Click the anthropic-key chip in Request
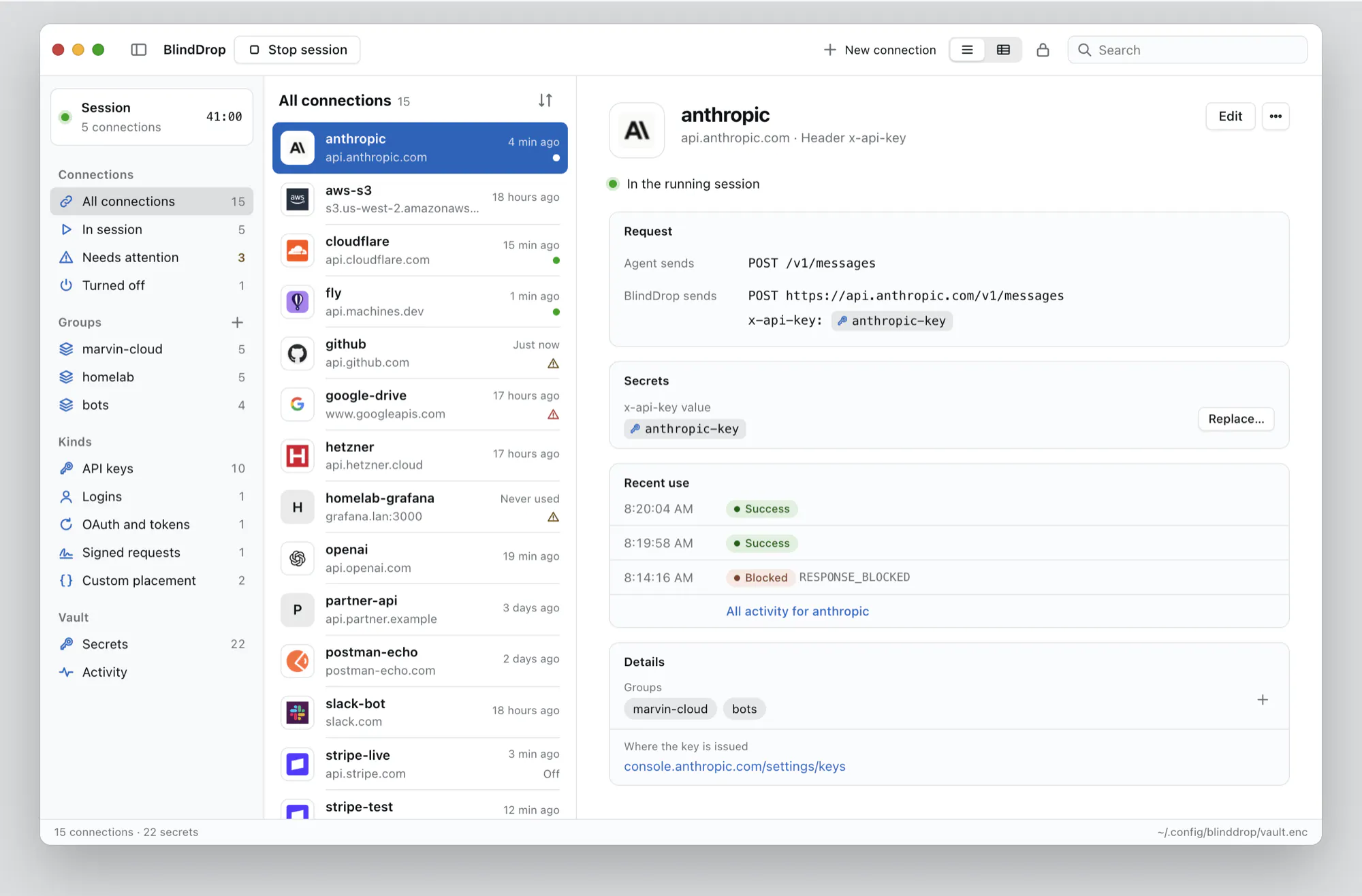 point(891,321)
